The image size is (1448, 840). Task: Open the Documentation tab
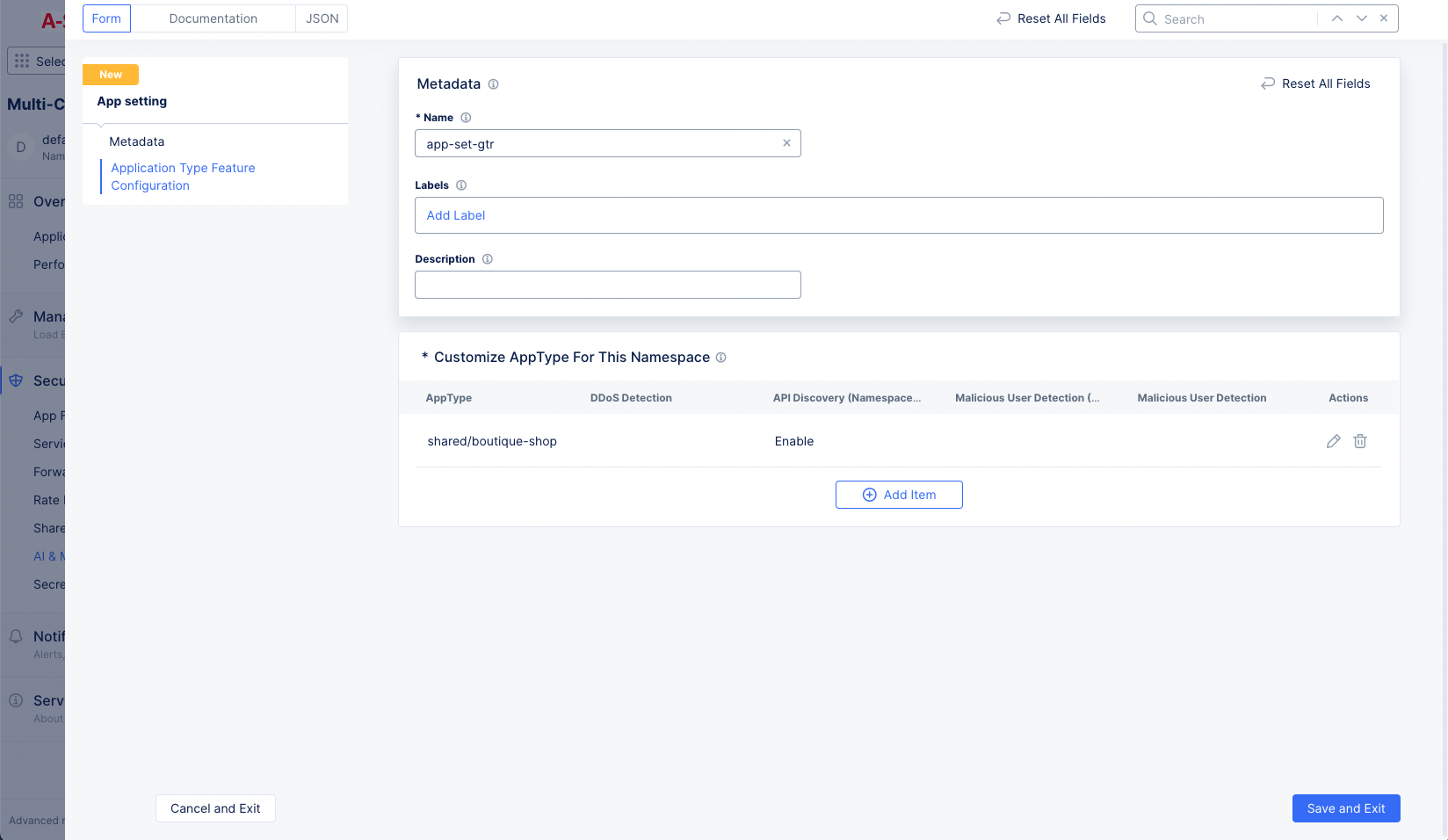click(213, 18)
